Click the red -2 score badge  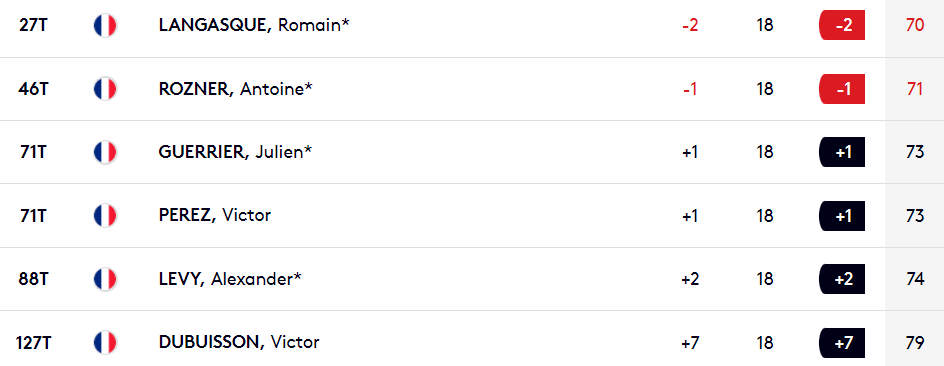pyautogui.click(x=842, y=26)
